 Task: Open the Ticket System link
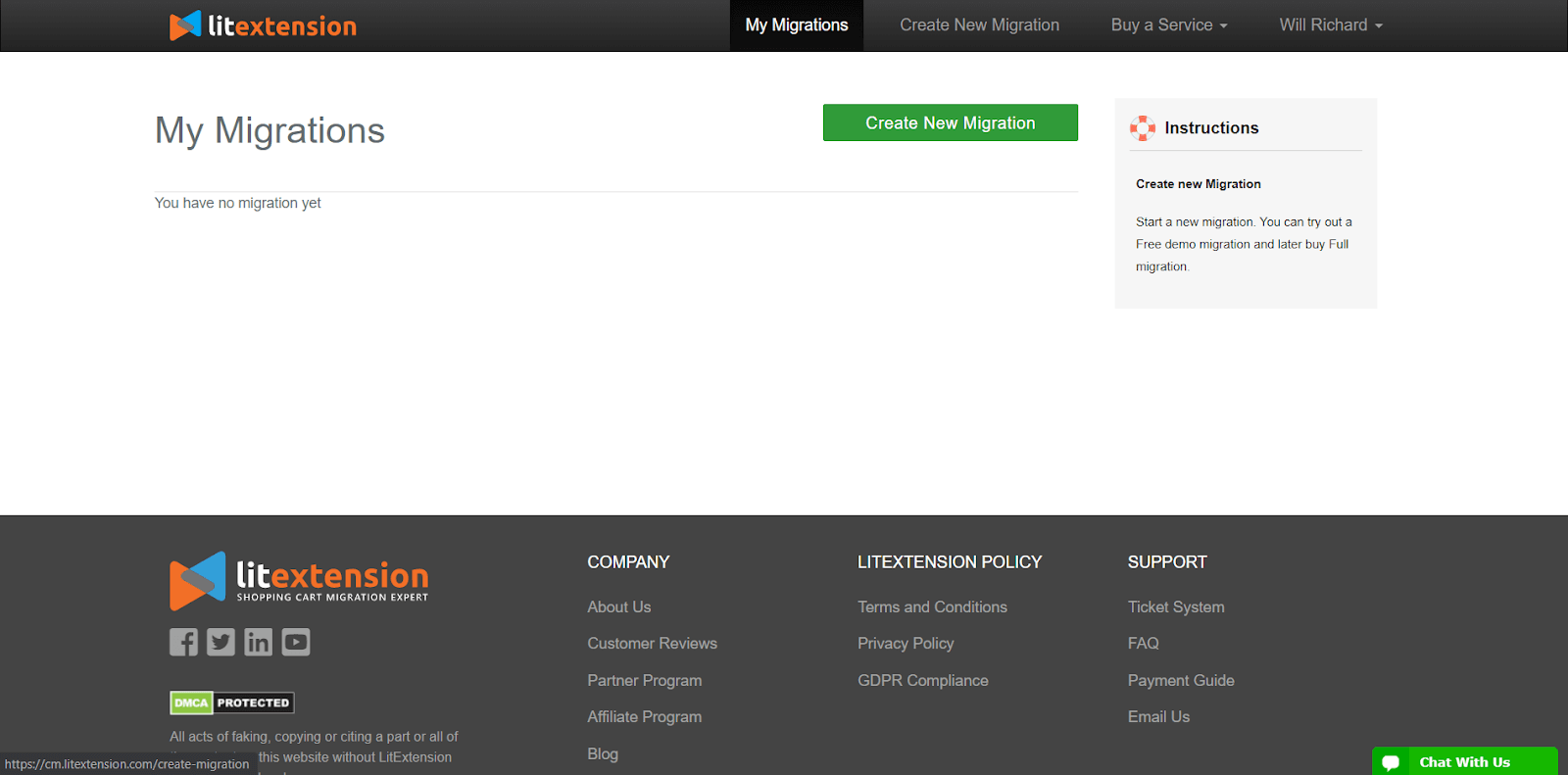(1176, 607)
